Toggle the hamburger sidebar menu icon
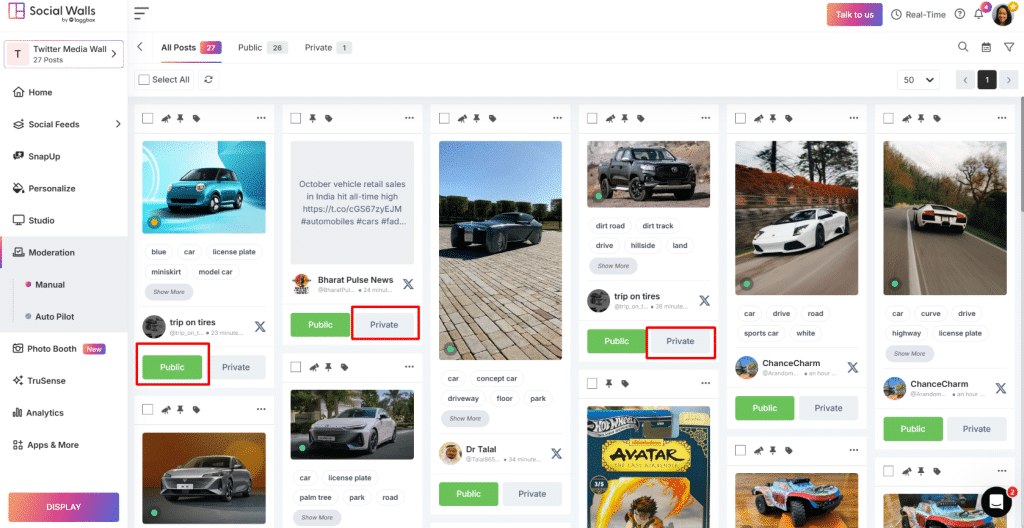The image size is (1024, 528). coord(141,14)
